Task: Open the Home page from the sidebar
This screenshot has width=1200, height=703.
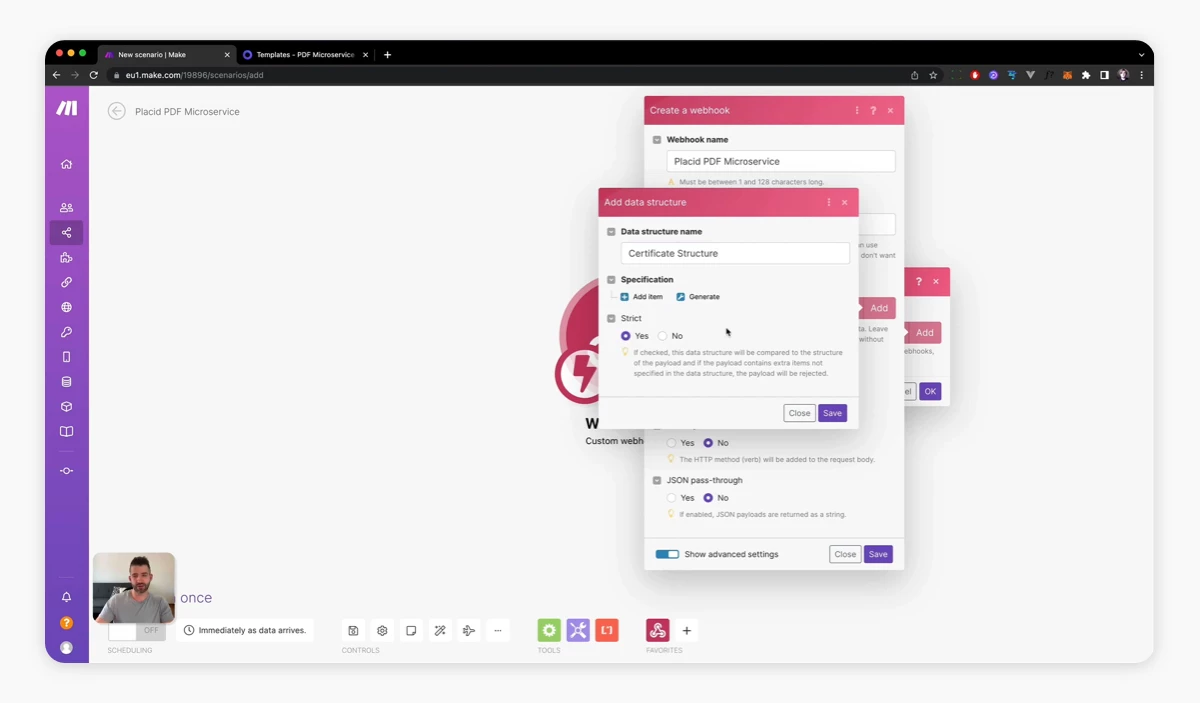Action: 66,164
